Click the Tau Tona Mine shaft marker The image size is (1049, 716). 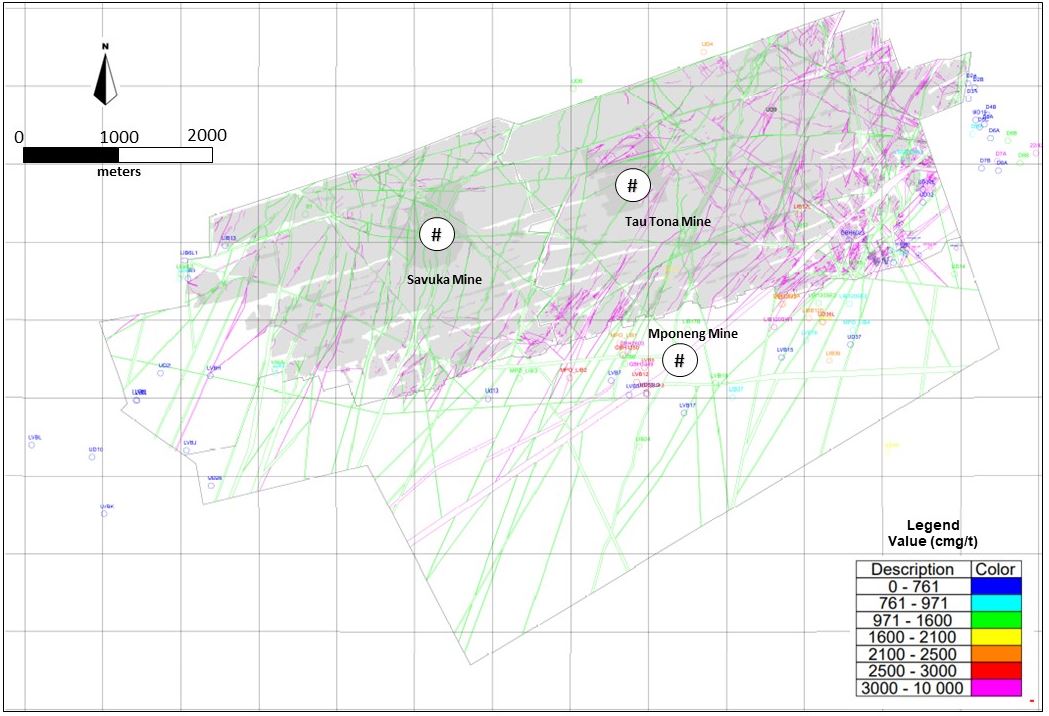632,185
